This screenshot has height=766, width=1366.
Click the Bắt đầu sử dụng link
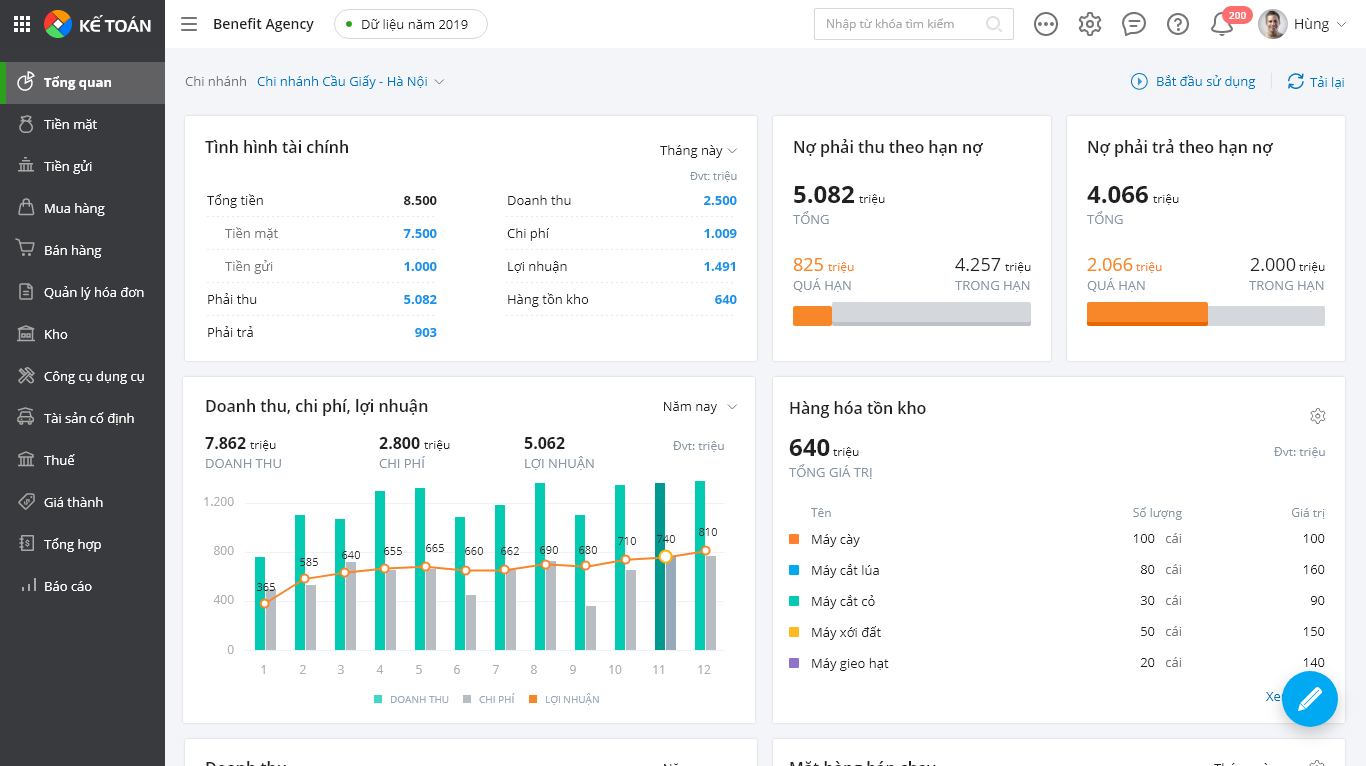point(1193,82)
